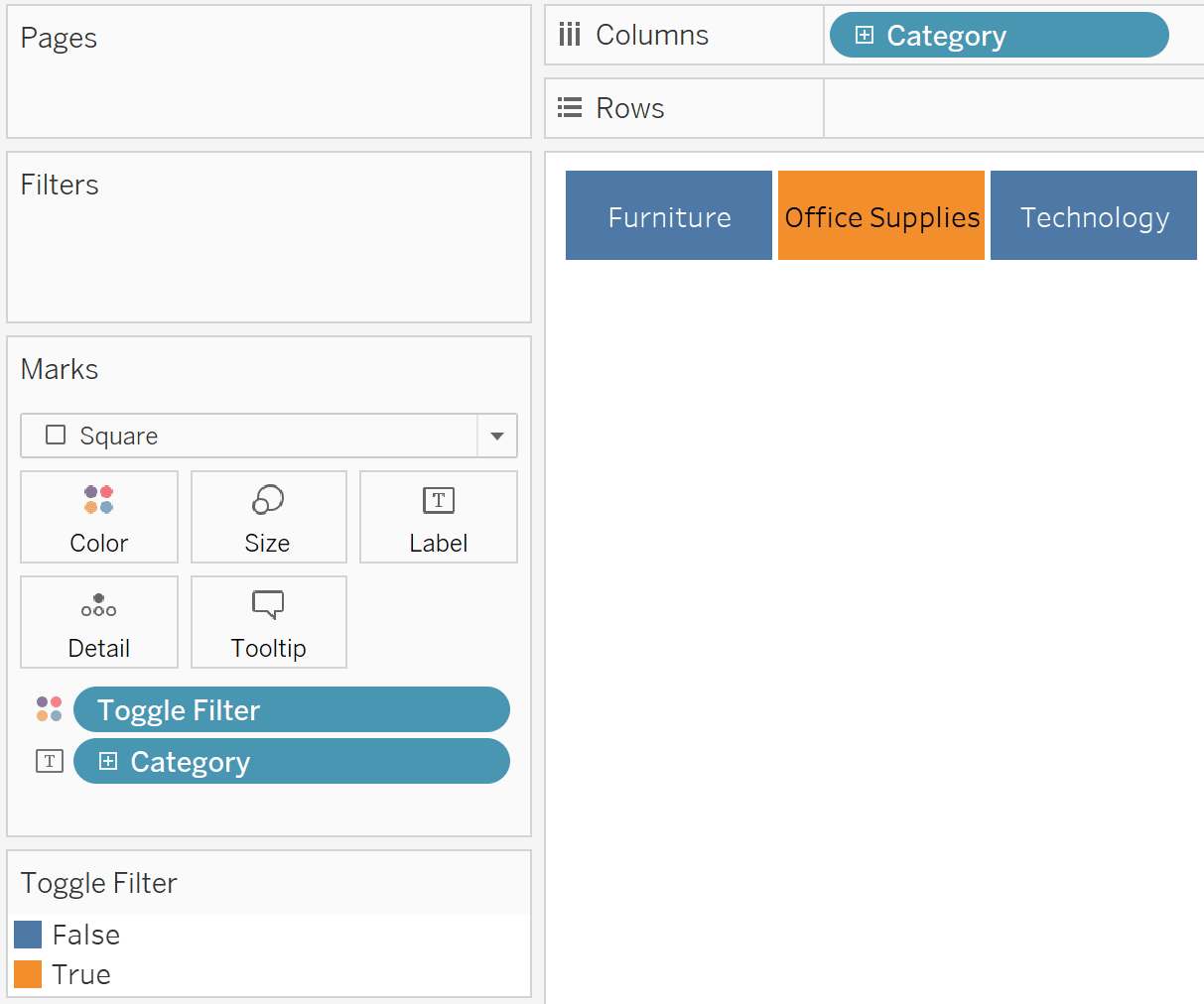Click the Rows shelf icon
Screen dimensions: 1204x1004
570,107
